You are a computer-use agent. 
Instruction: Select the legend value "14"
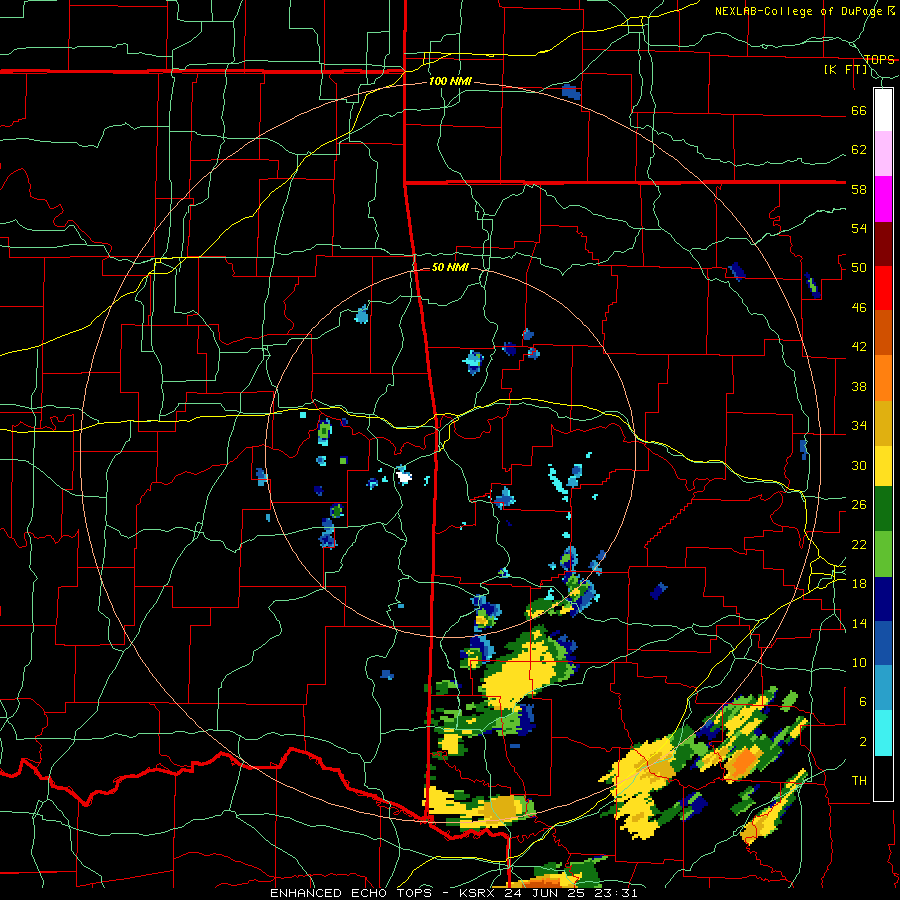coord(859,623)
